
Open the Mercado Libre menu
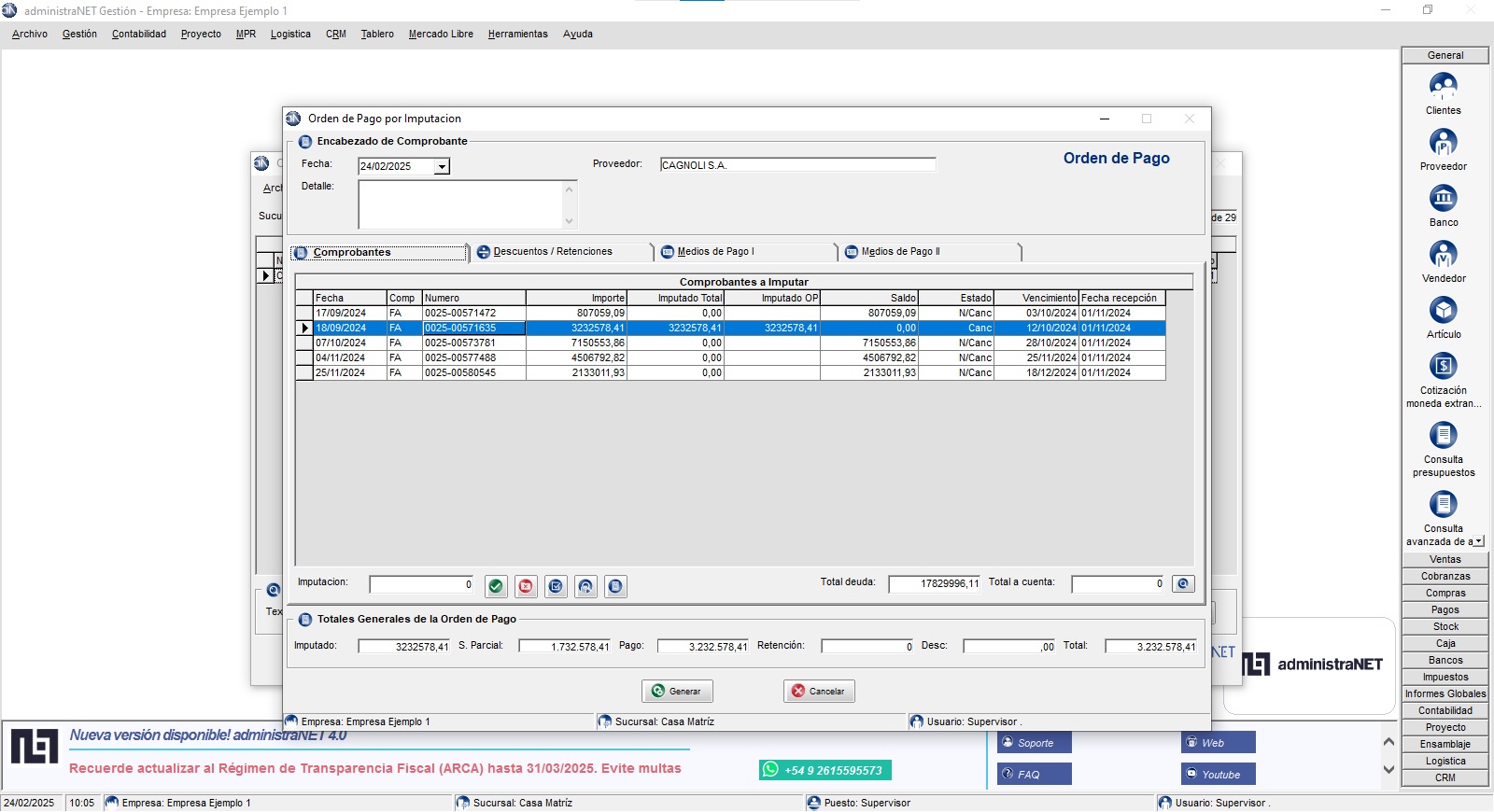[441, 34]
